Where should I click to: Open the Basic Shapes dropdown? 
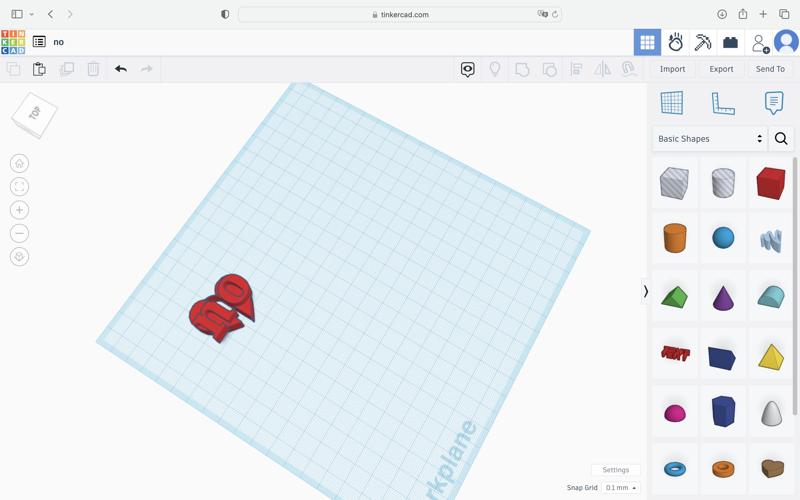(x=710, y=139)
